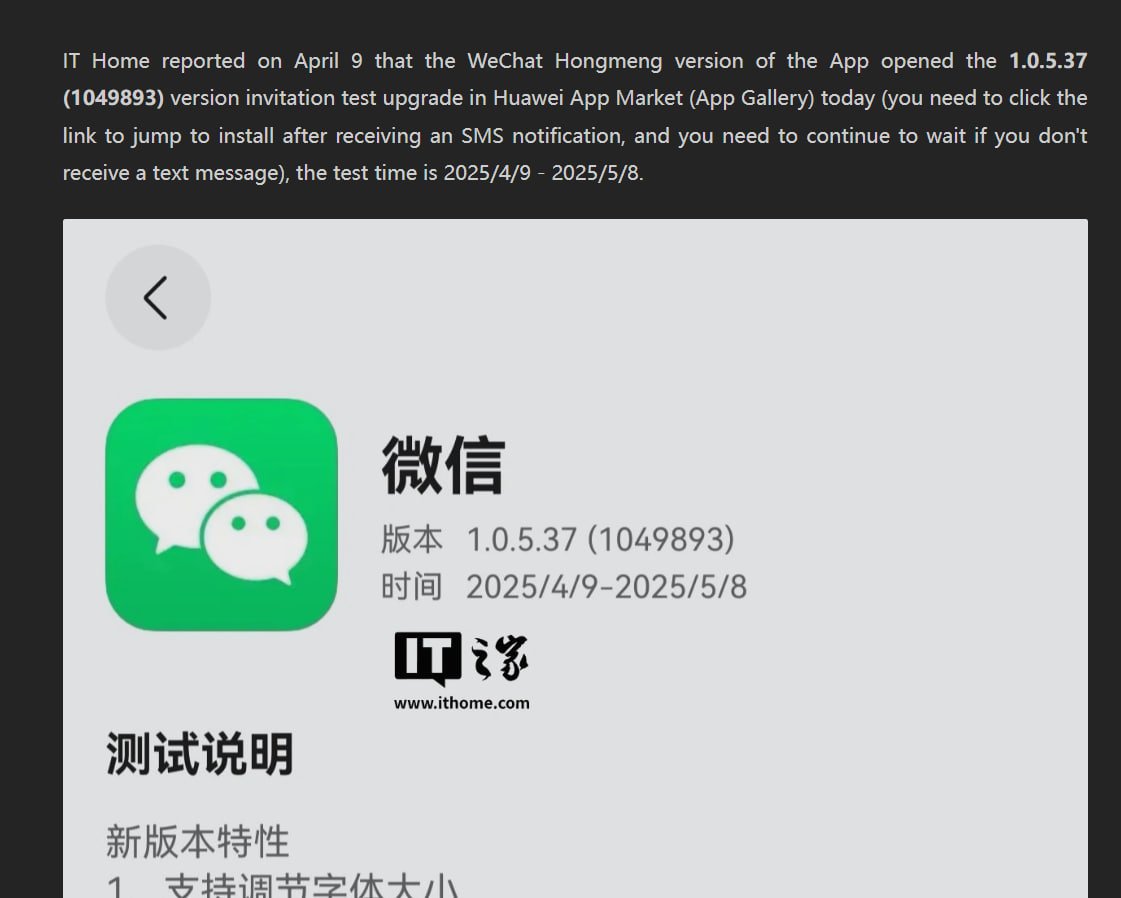Click the green WeChat app icon
This screenshot has height=898, width=1121.
click(222, 515)
